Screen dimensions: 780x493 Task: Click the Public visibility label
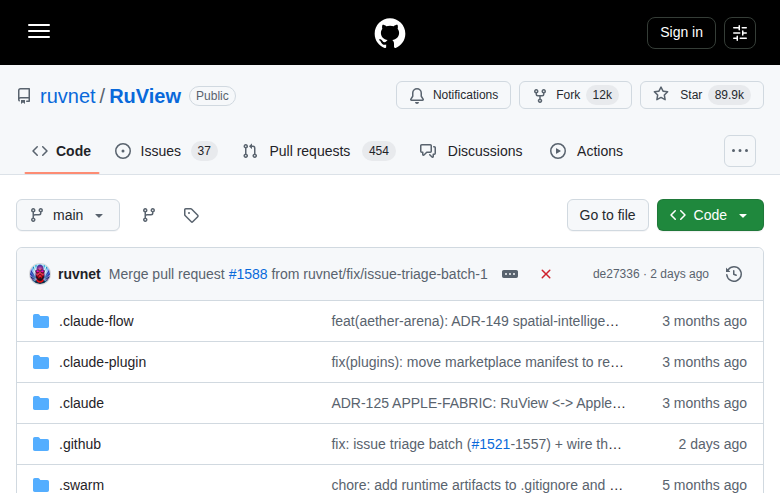pyautogui.click(x=212, y=96)
